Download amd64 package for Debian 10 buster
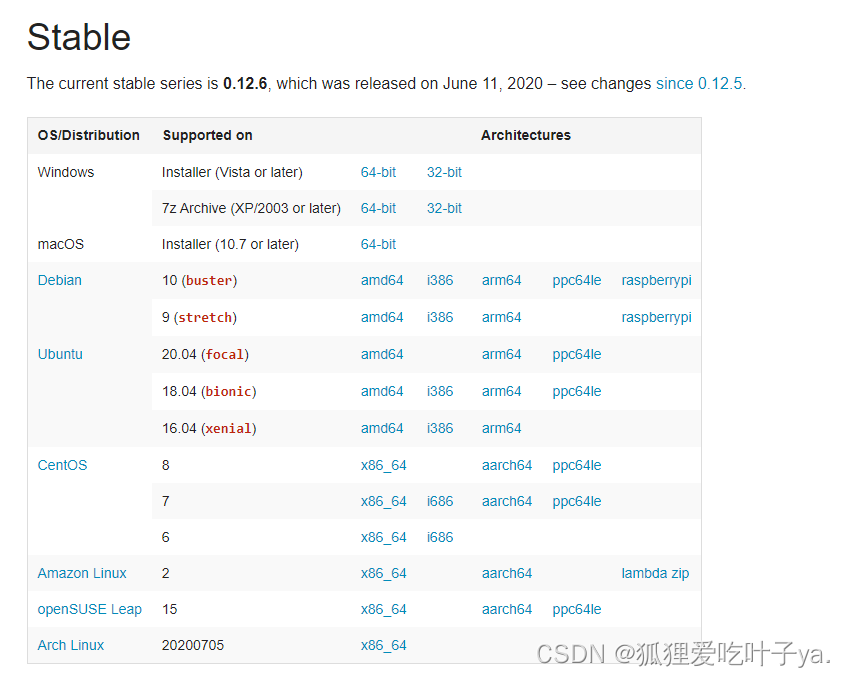 [382, 280]
